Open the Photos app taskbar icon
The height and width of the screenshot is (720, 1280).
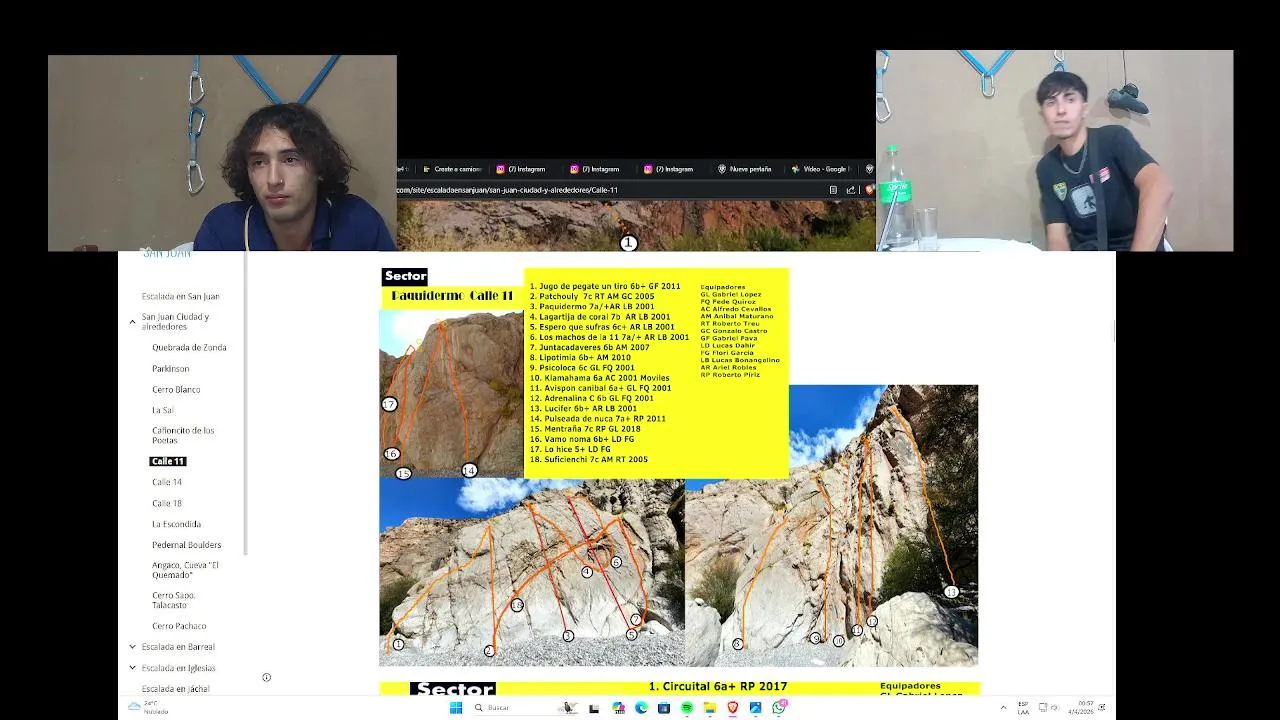[x=756, y=708]
